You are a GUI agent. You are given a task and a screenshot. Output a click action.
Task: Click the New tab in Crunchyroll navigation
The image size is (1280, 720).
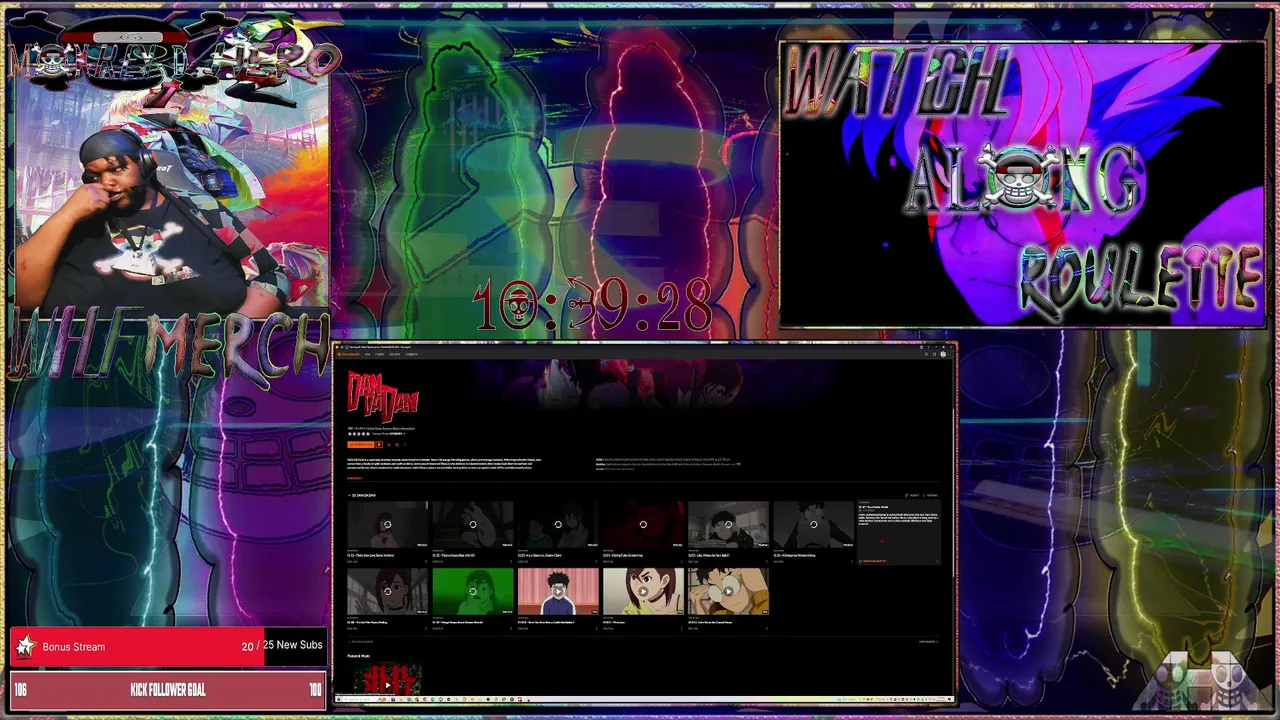[x=367, y=354]
